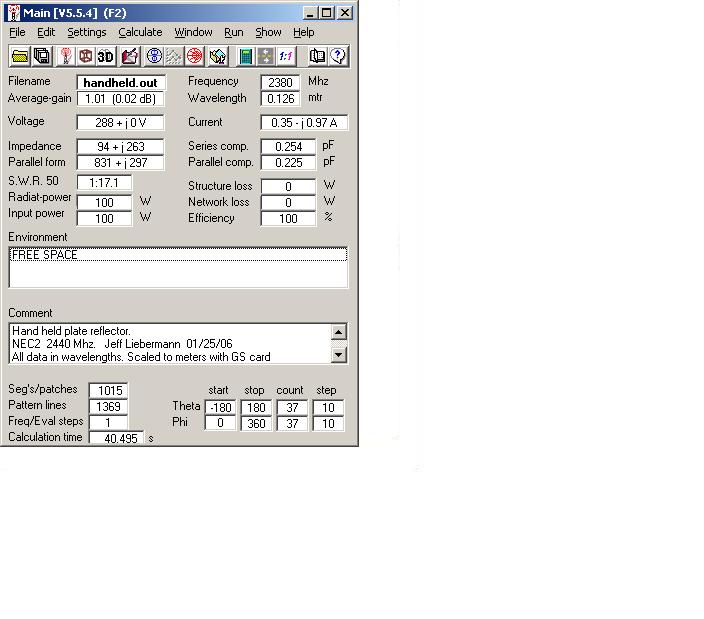Open the Window menu
The height and width of the screenshot is (619, 704).
193,32
